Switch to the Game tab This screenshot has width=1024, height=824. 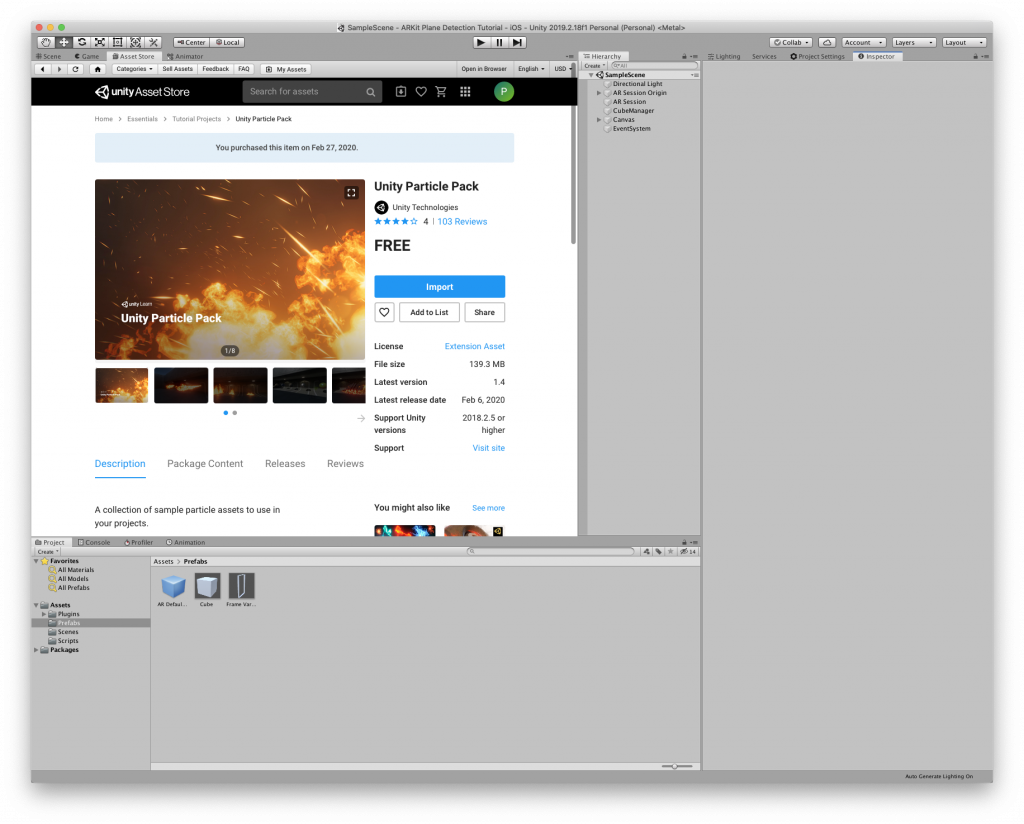pyautogui.click(x=87, y=57)
